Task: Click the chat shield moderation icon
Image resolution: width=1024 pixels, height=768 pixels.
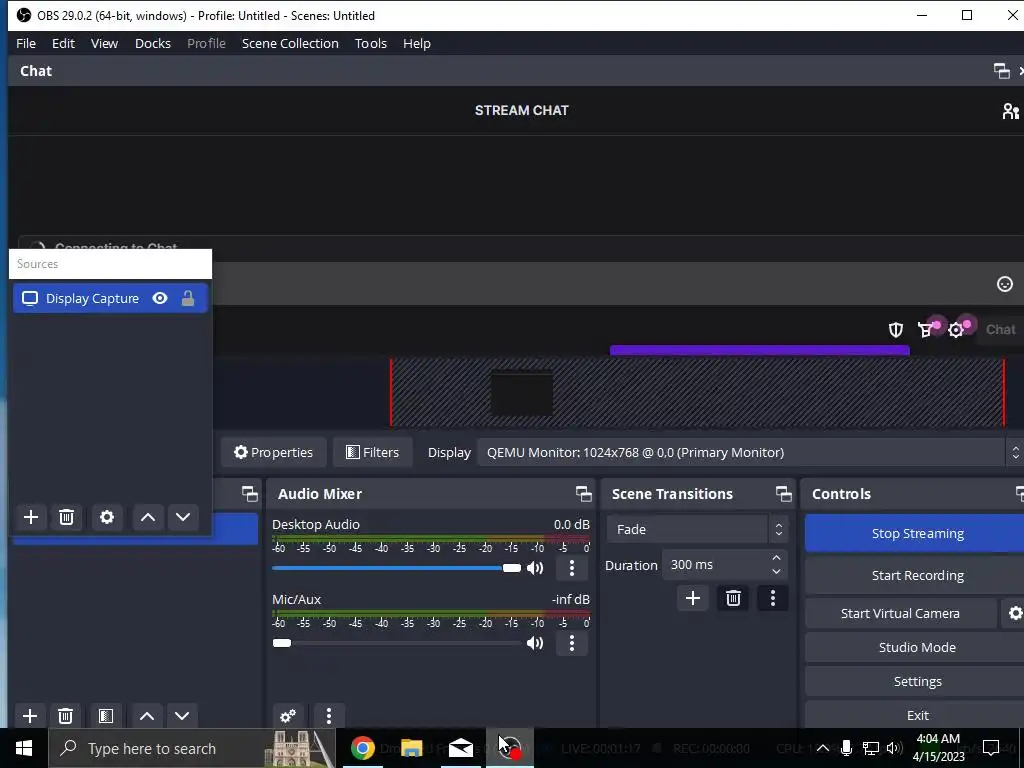Action: [x=895, y=330]
